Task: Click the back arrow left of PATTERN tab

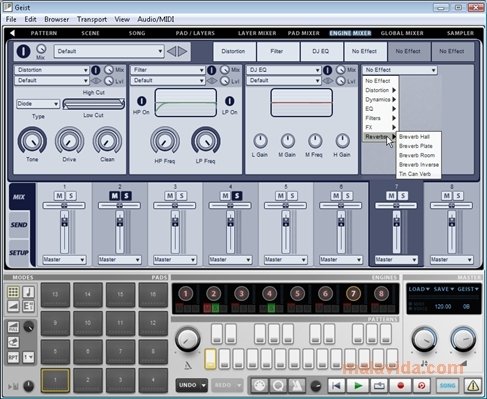Action: [x=12, y=33]
